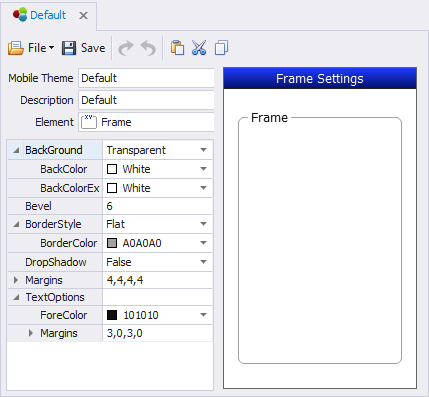The image size is (429, 397).
Task: Open the File menu folder icon
Action: [x=16, y=48]
